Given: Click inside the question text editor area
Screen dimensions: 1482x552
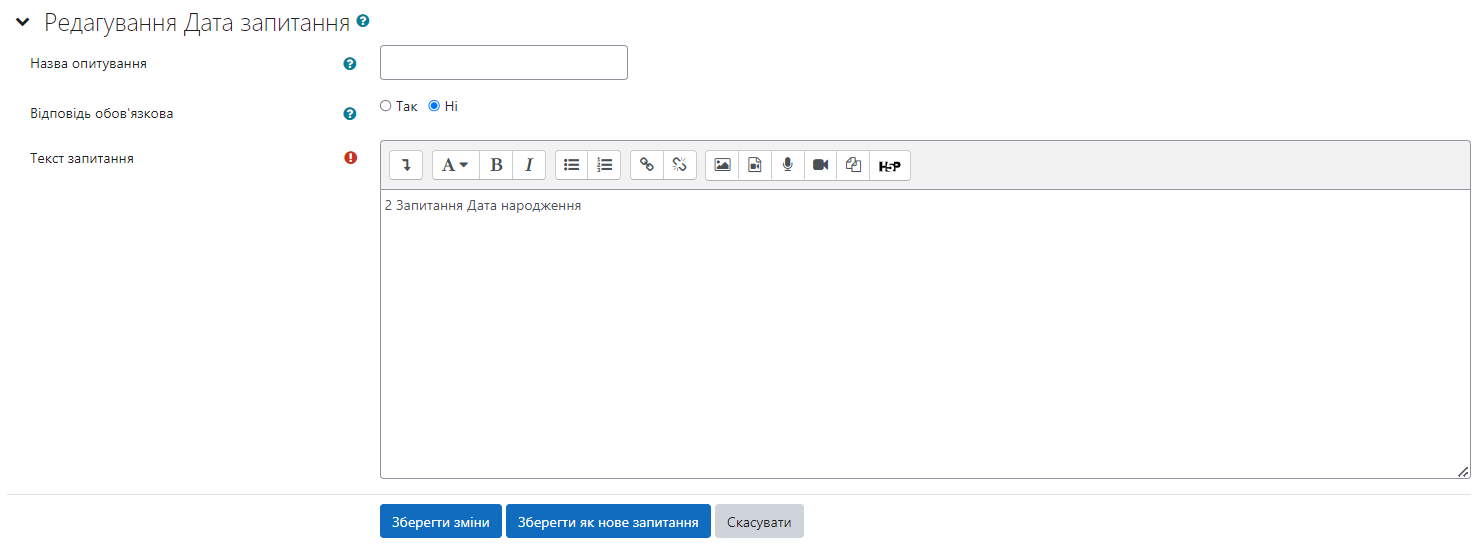Looking at the screenshot, I should pos(925,334).
